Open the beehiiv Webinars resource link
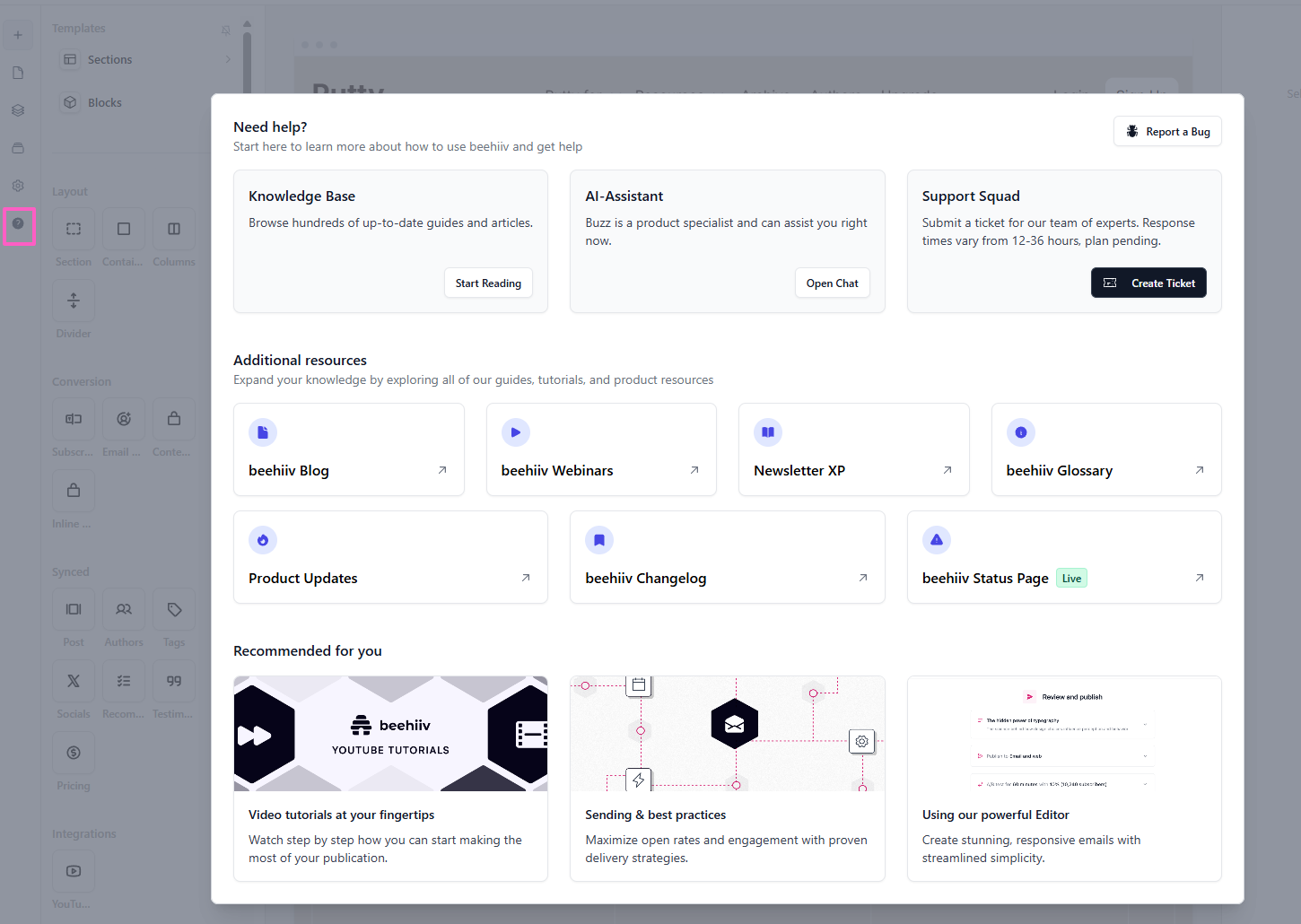The image size is (1301, 924). (601, 449)
